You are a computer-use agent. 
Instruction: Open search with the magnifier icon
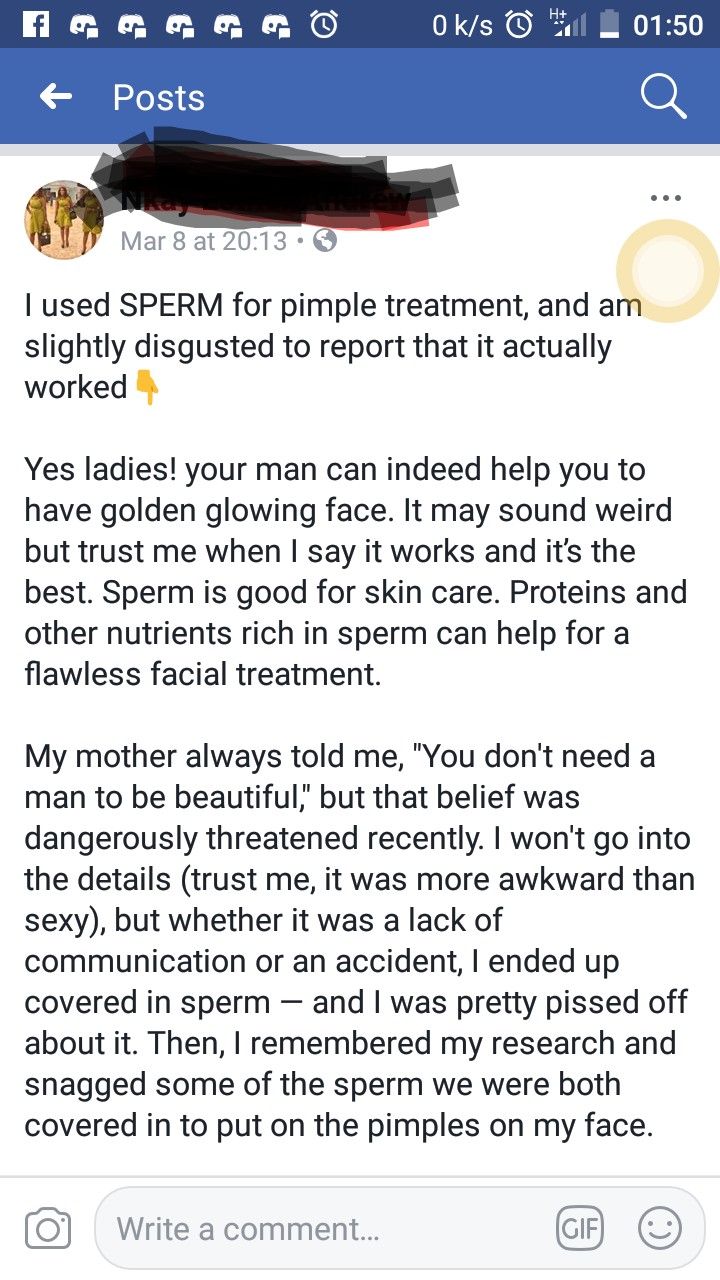pyautogui.click(x=662, y=97)
